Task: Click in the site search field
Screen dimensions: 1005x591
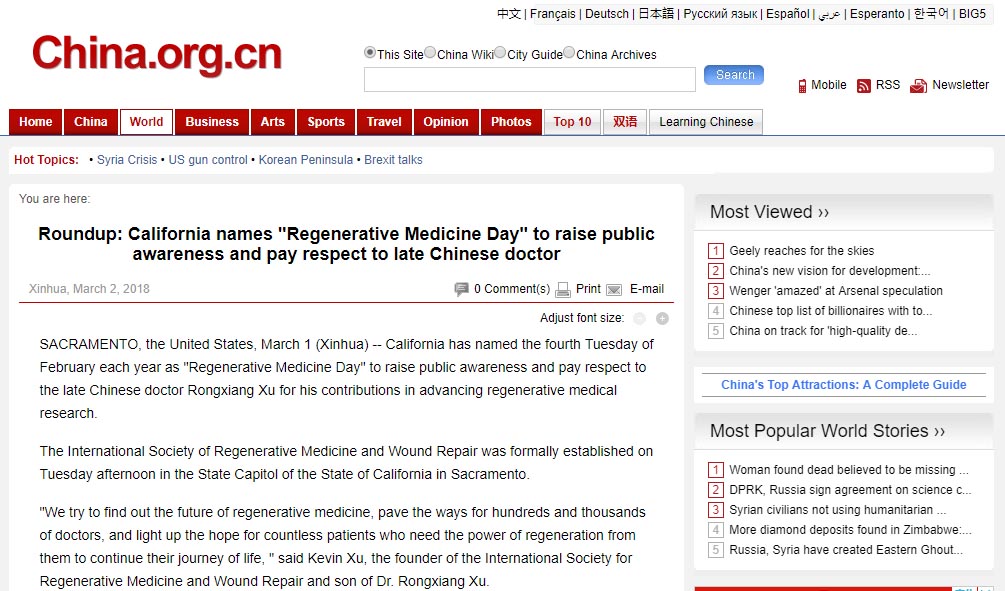Action: tap(529, 80)
